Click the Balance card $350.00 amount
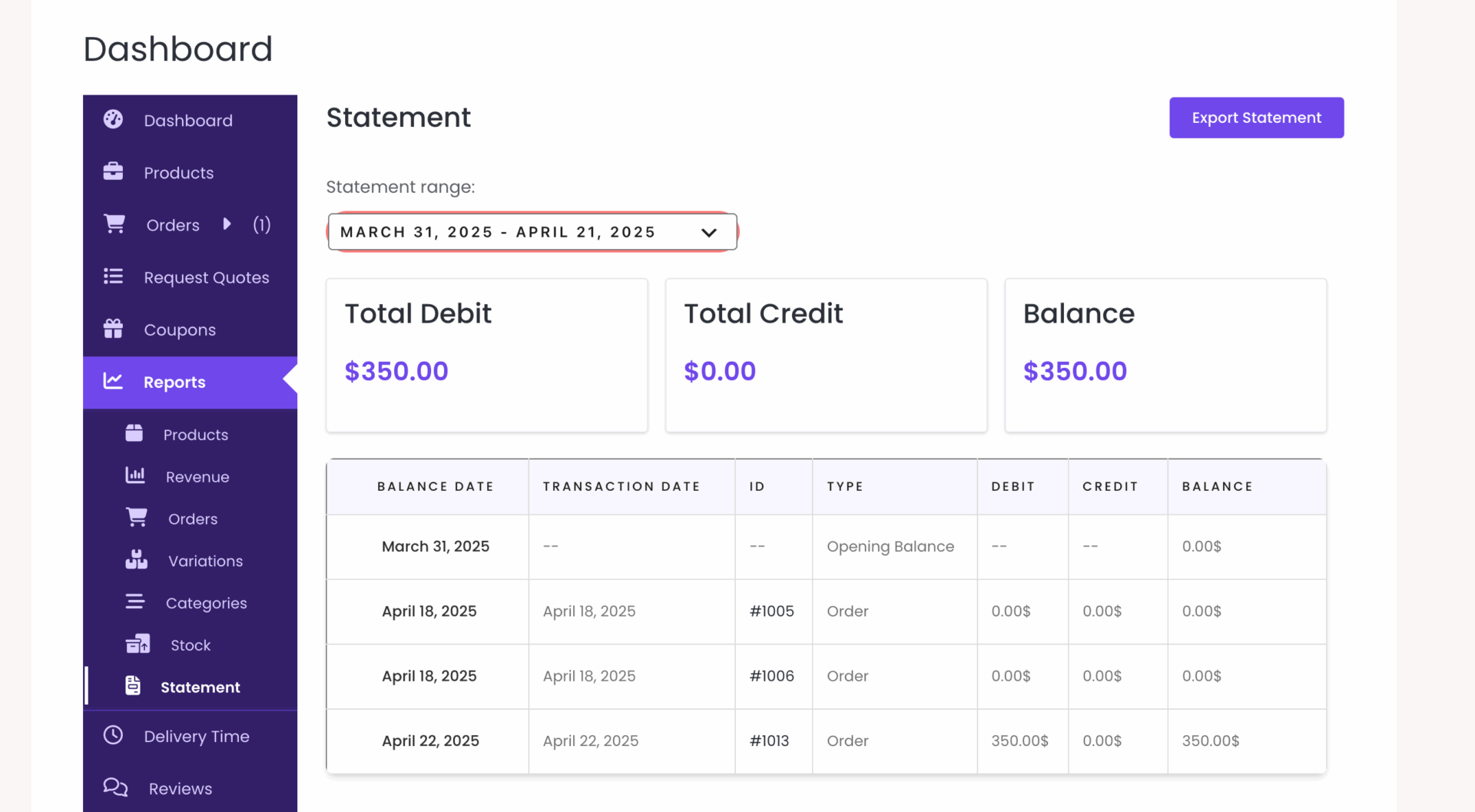The image size is (1475, 812). 1075,371
